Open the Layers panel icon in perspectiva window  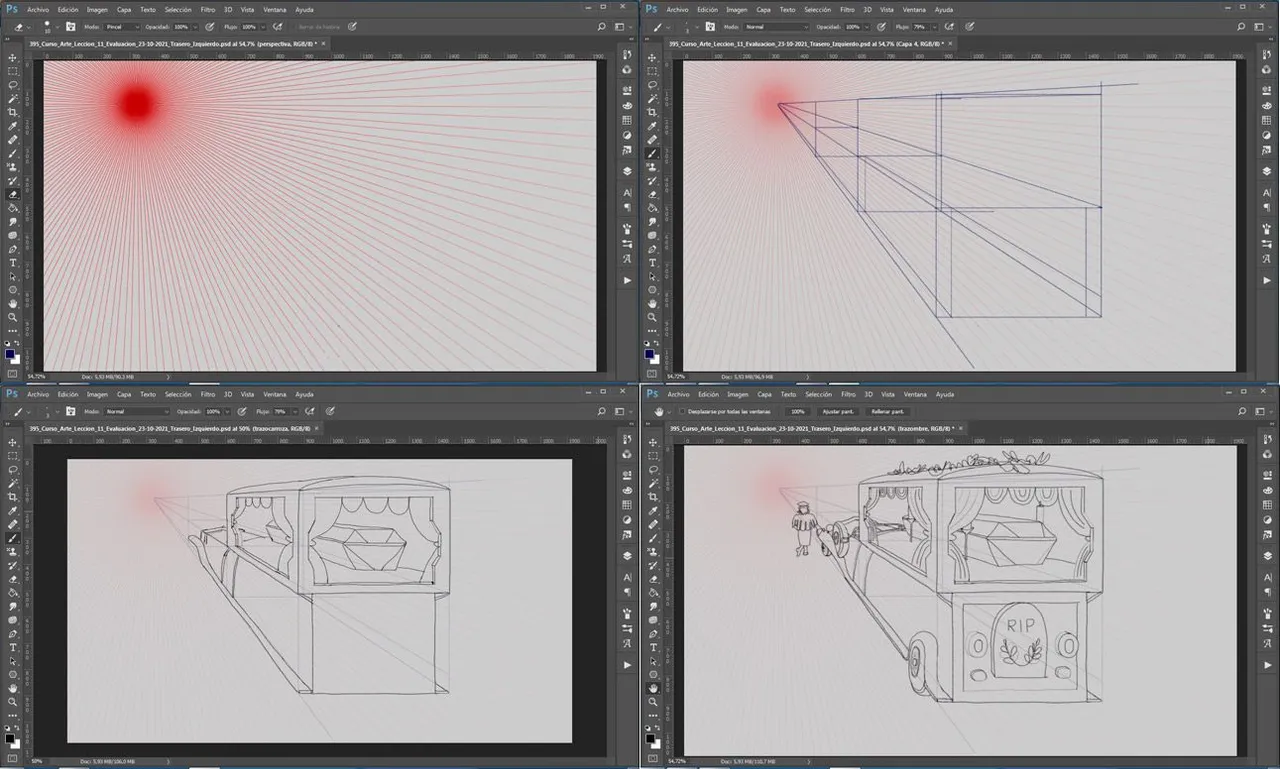click(x=627, y=171)
